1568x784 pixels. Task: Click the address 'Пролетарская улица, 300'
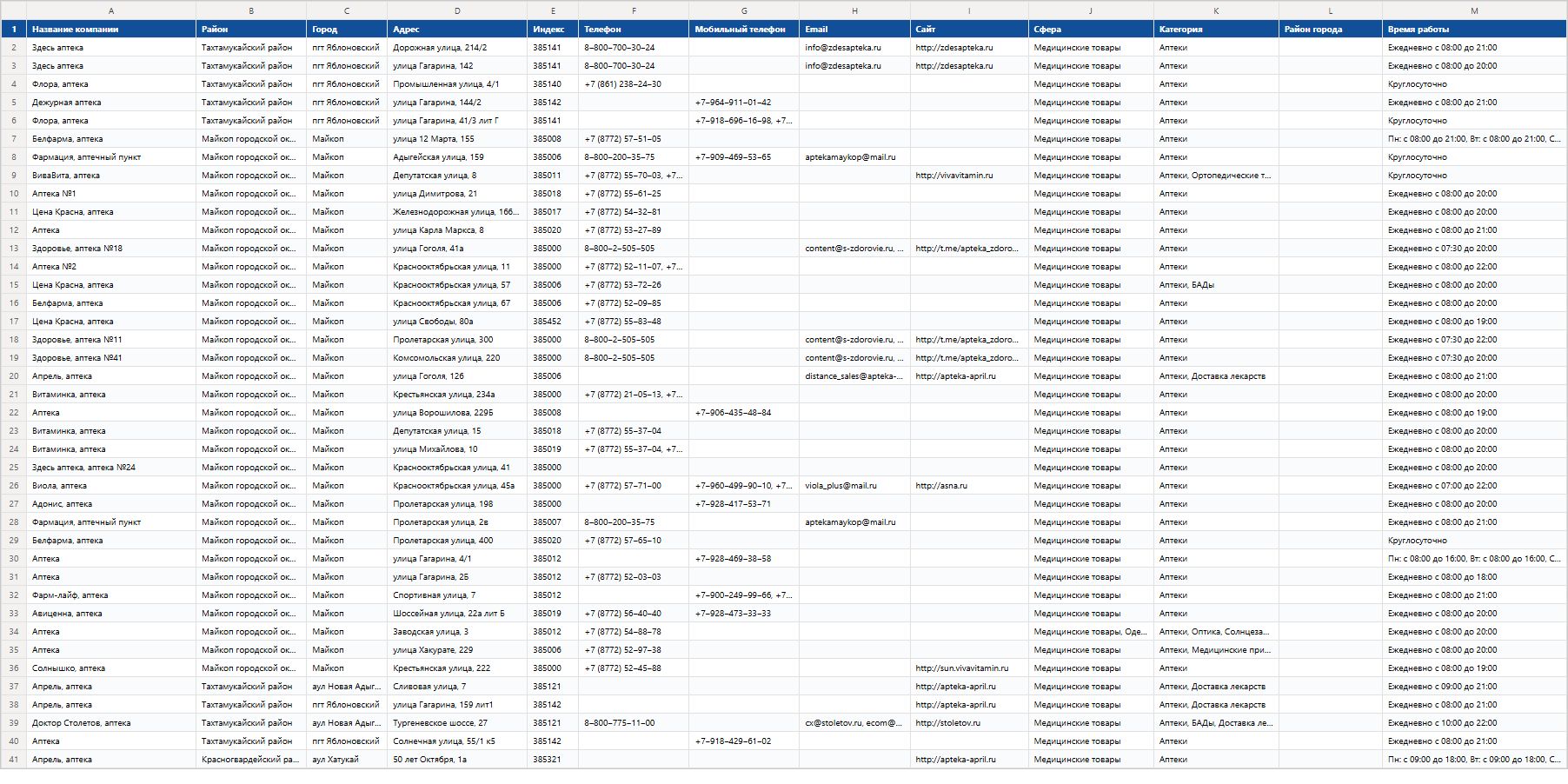coord(457,339)
